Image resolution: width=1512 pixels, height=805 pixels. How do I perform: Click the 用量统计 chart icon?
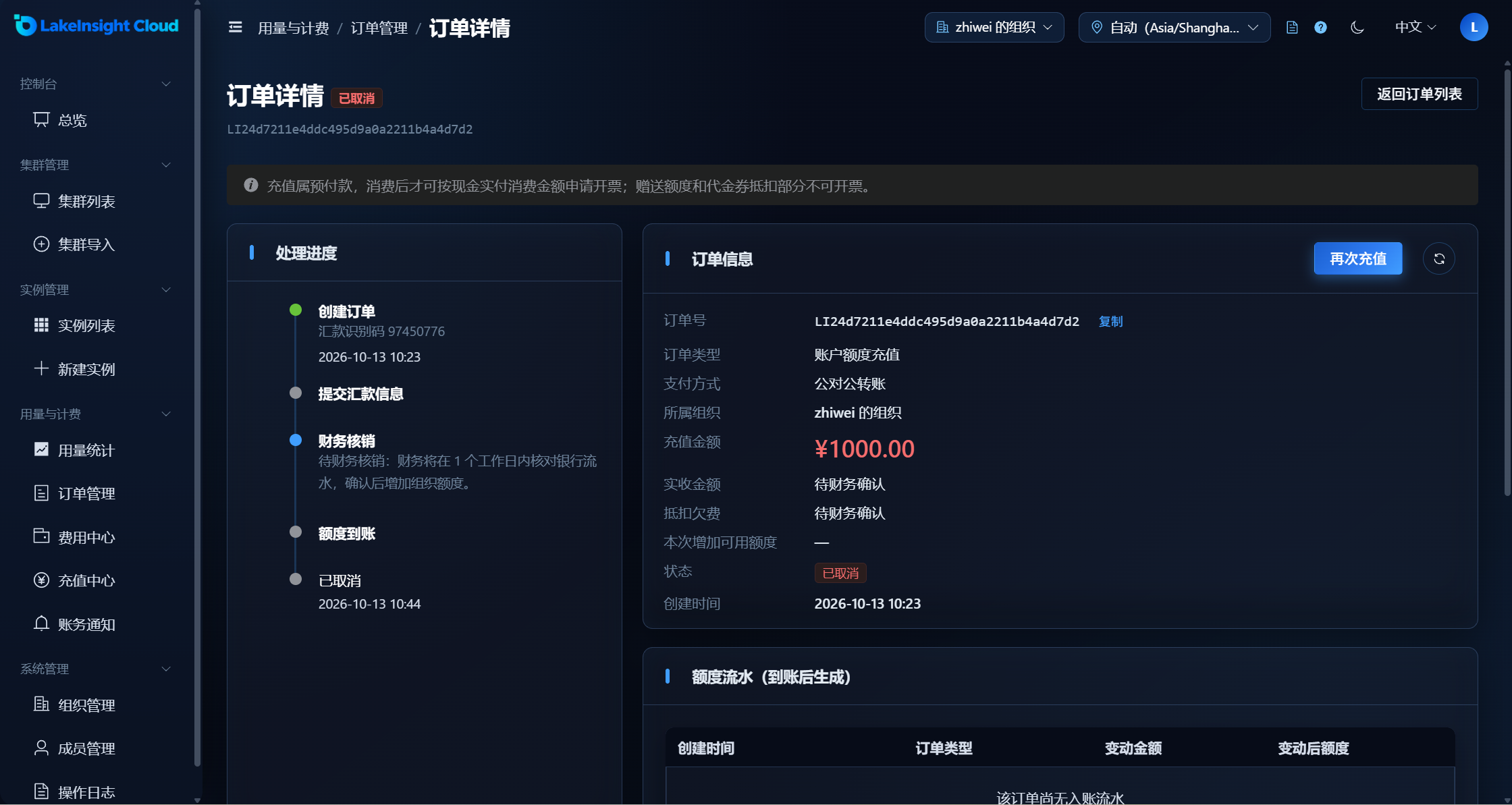pyautogui.click(x=41, y=449)
